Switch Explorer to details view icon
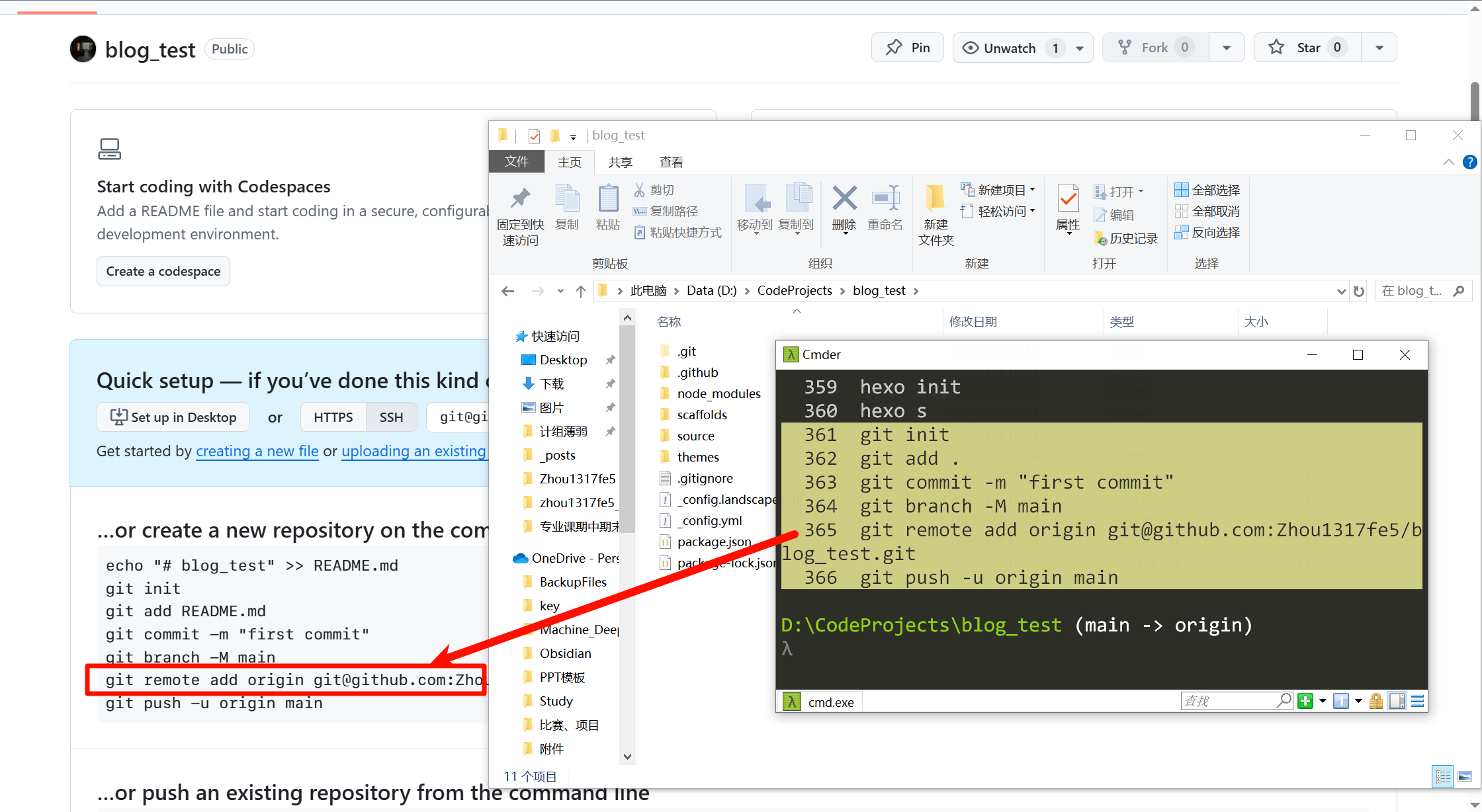This screenshot has height=812, width=1482. point(1443,776)
